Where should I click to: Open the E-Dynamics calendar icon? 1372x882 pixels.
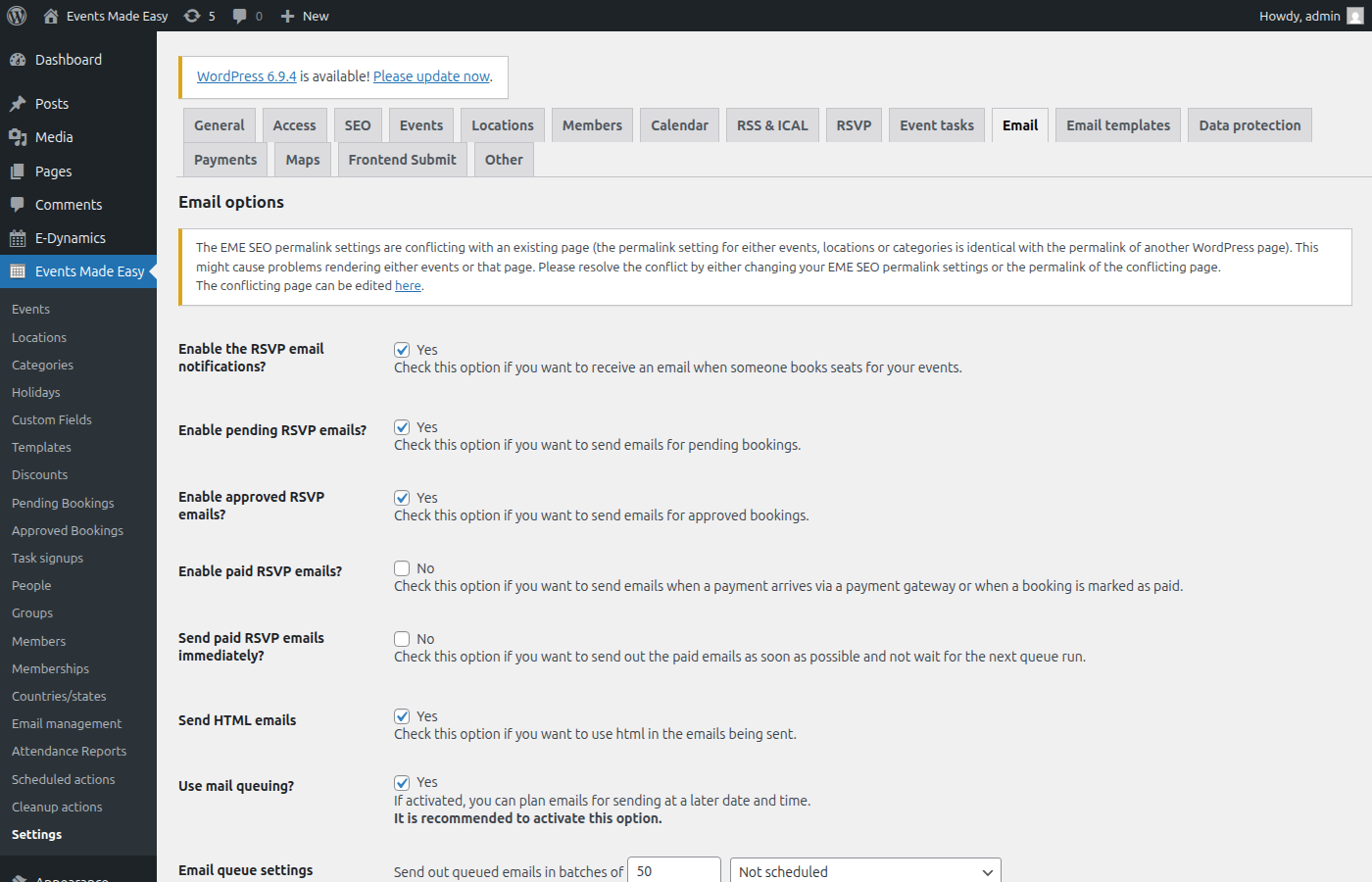click(20, 237)
